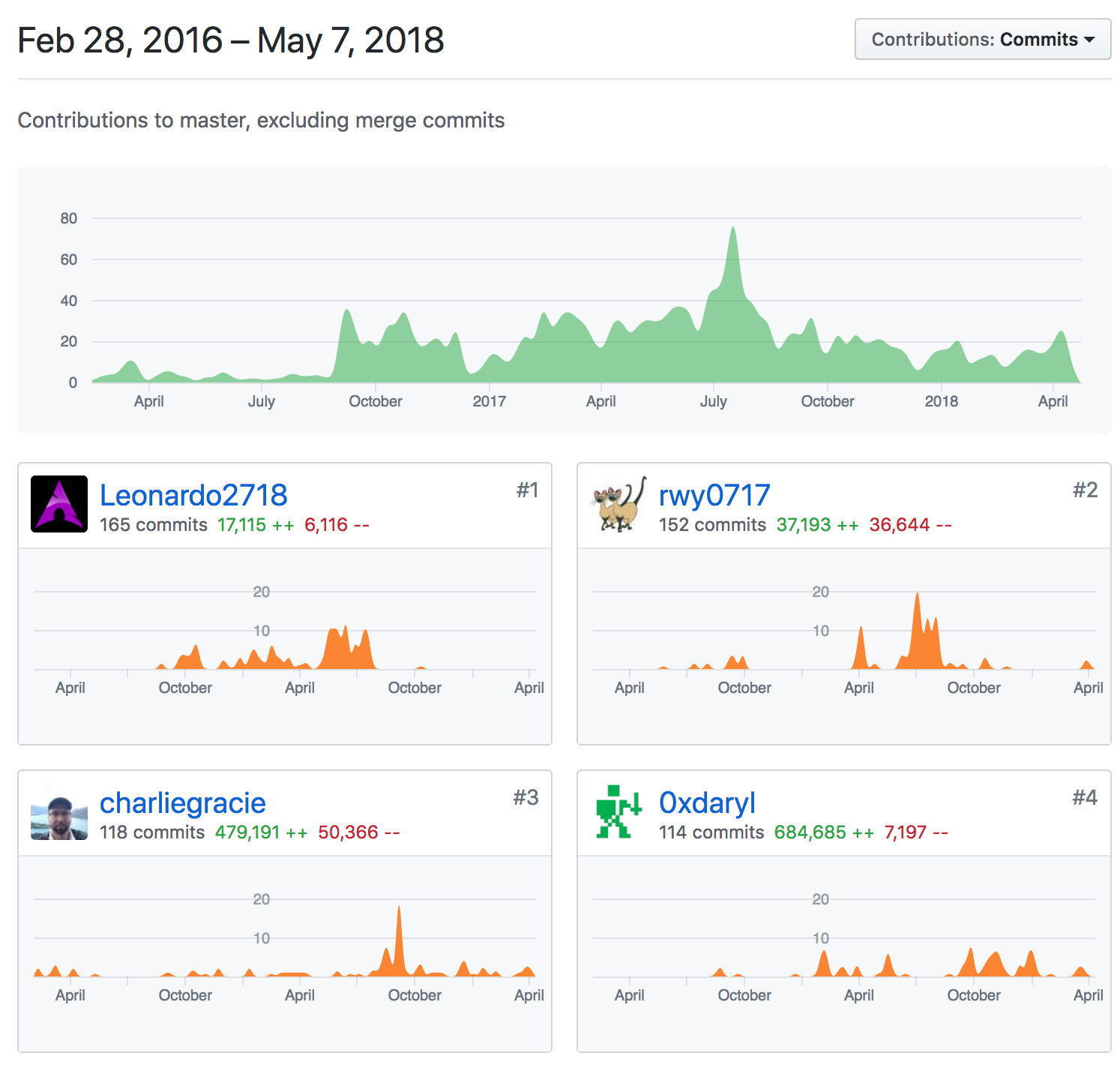The height and width of the screenshot is (1068, 1120).
Task: Open the Leonardo2718 profile link
Action: pos(193,495)
